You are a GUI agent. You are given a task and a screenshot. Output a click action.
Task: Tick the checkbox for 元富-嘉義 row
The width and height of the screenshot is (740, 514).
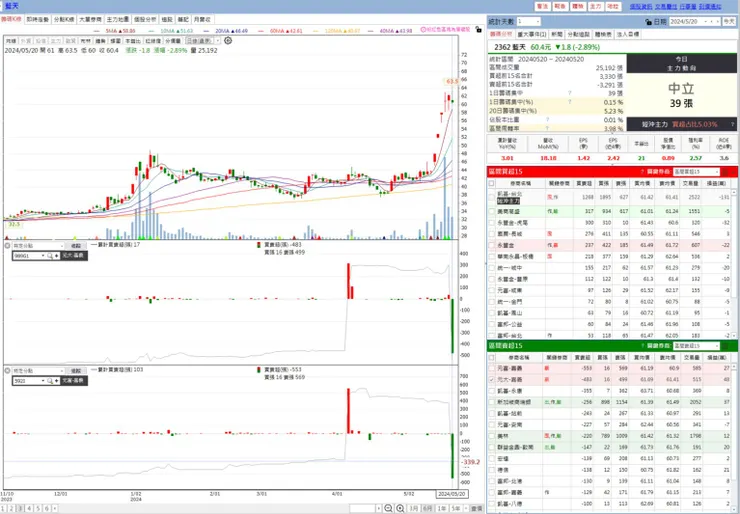point(492,368)
